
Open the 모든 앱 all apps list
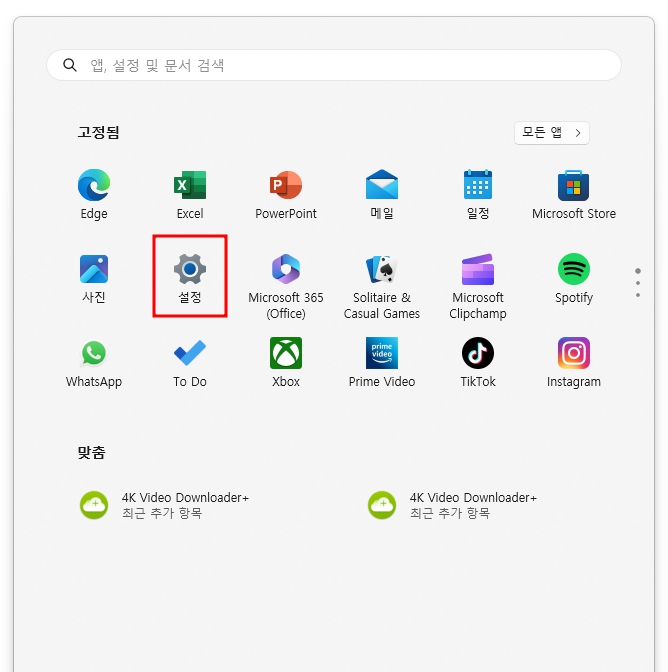click(x=552, y=133)
